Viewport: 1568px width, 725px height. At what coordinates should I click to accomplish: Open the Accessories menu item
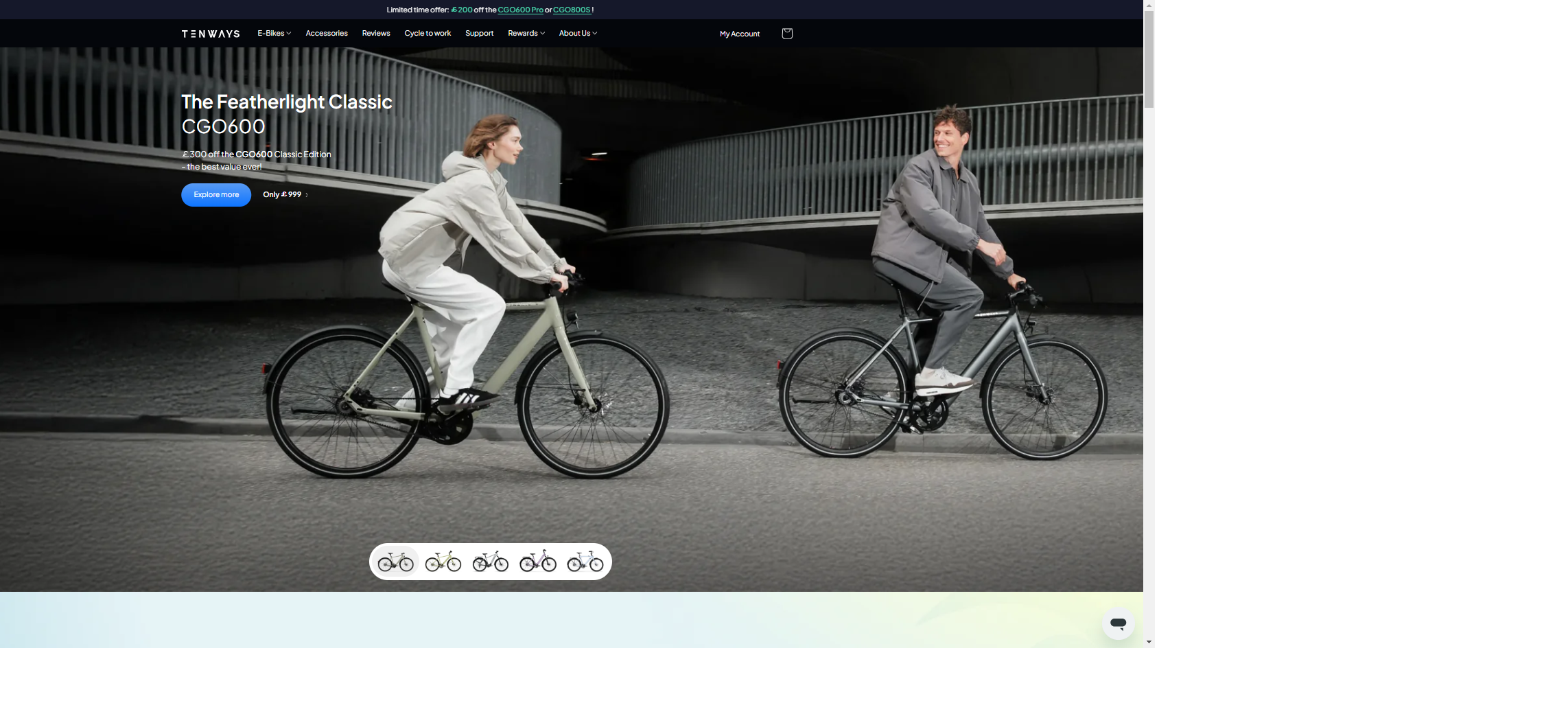327,33
